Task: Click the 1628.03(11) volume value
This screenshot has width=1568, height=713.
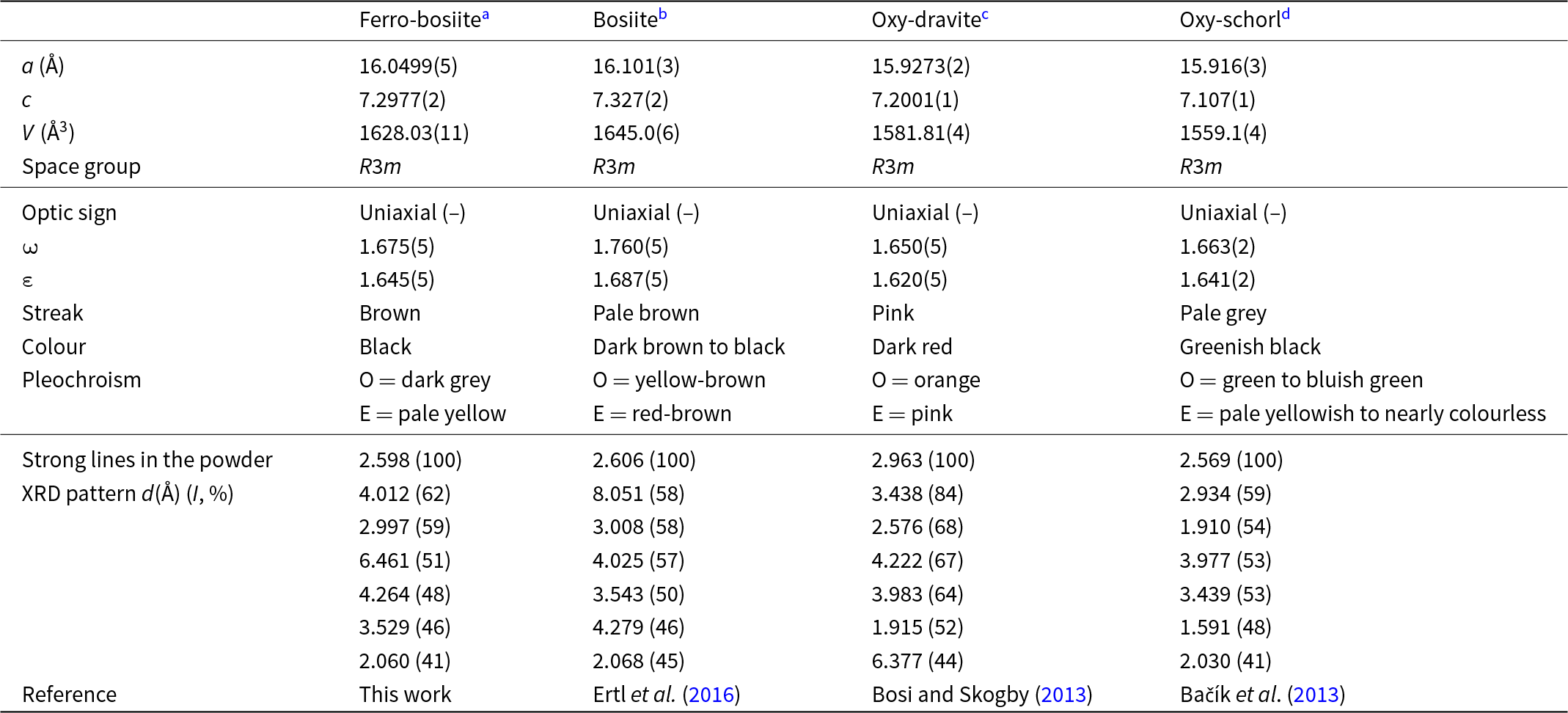Action: coord(414,133)
